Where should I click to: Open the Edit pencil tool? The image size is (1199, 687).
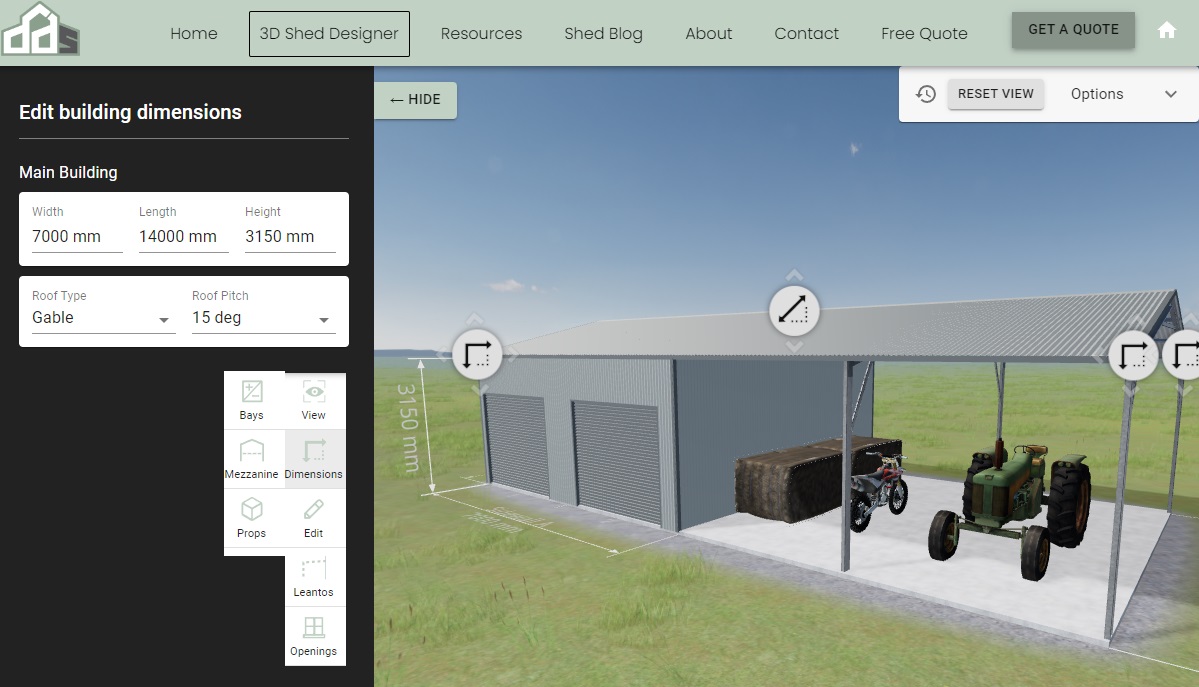coord(314,518)
